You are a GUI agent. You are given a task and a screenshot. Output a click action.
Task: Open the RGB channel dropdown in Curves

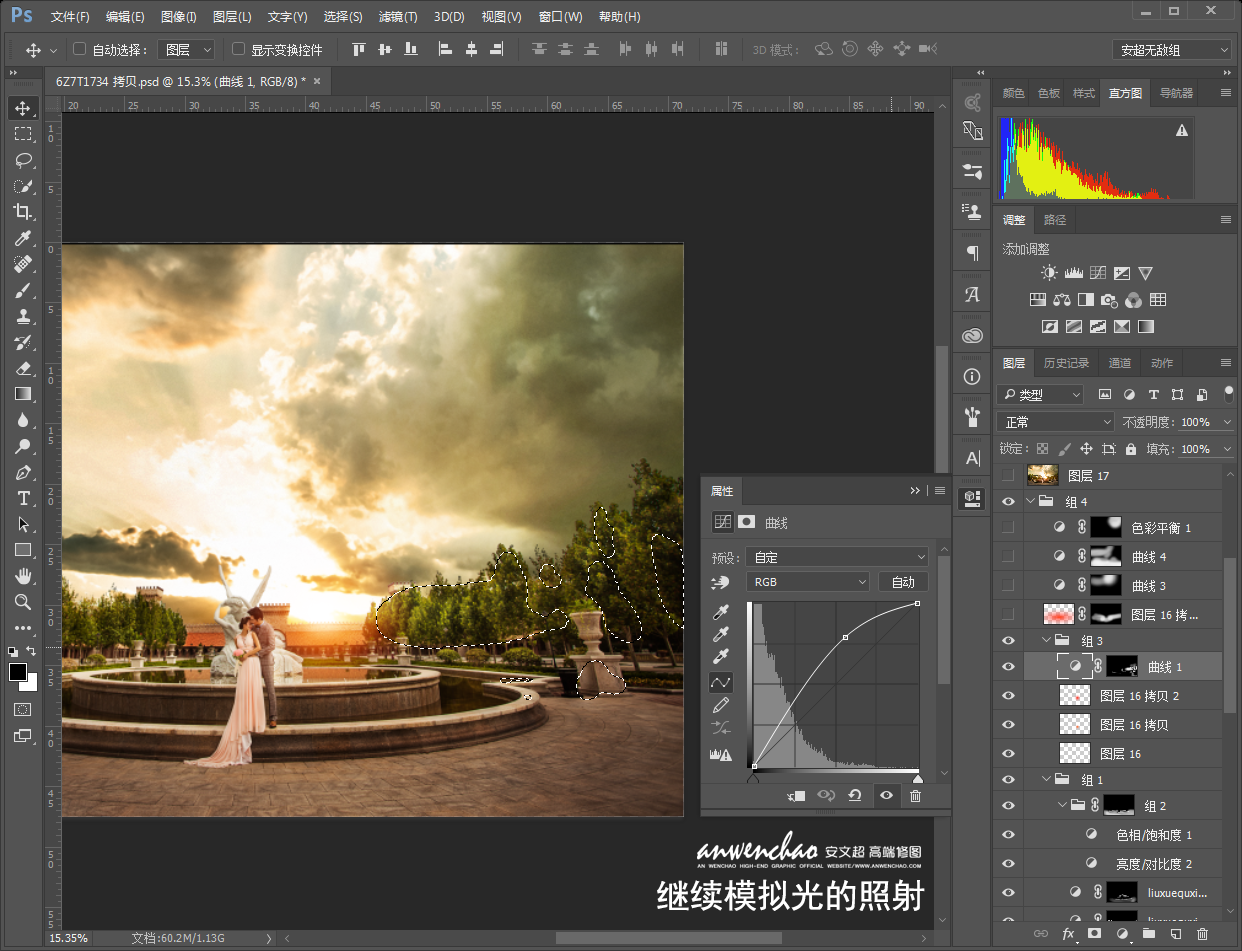pyautogui.click(x=808, y=582)
